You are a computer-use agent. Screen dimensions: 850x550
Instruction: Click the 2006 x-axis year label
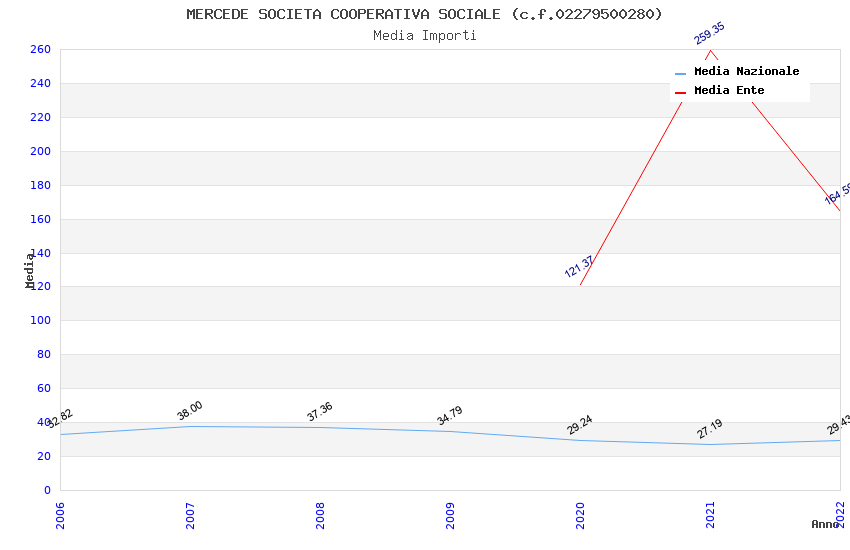[60, 515]
